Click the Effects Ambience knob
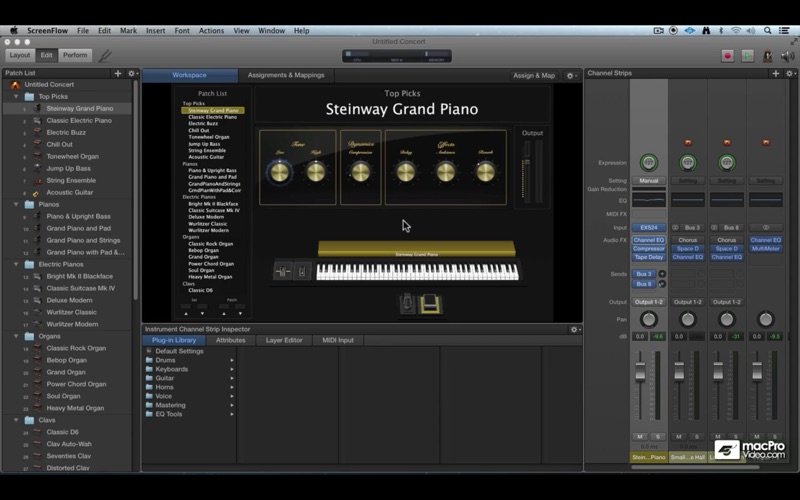This screenshot has height=500, width=800. click(445, 172)
